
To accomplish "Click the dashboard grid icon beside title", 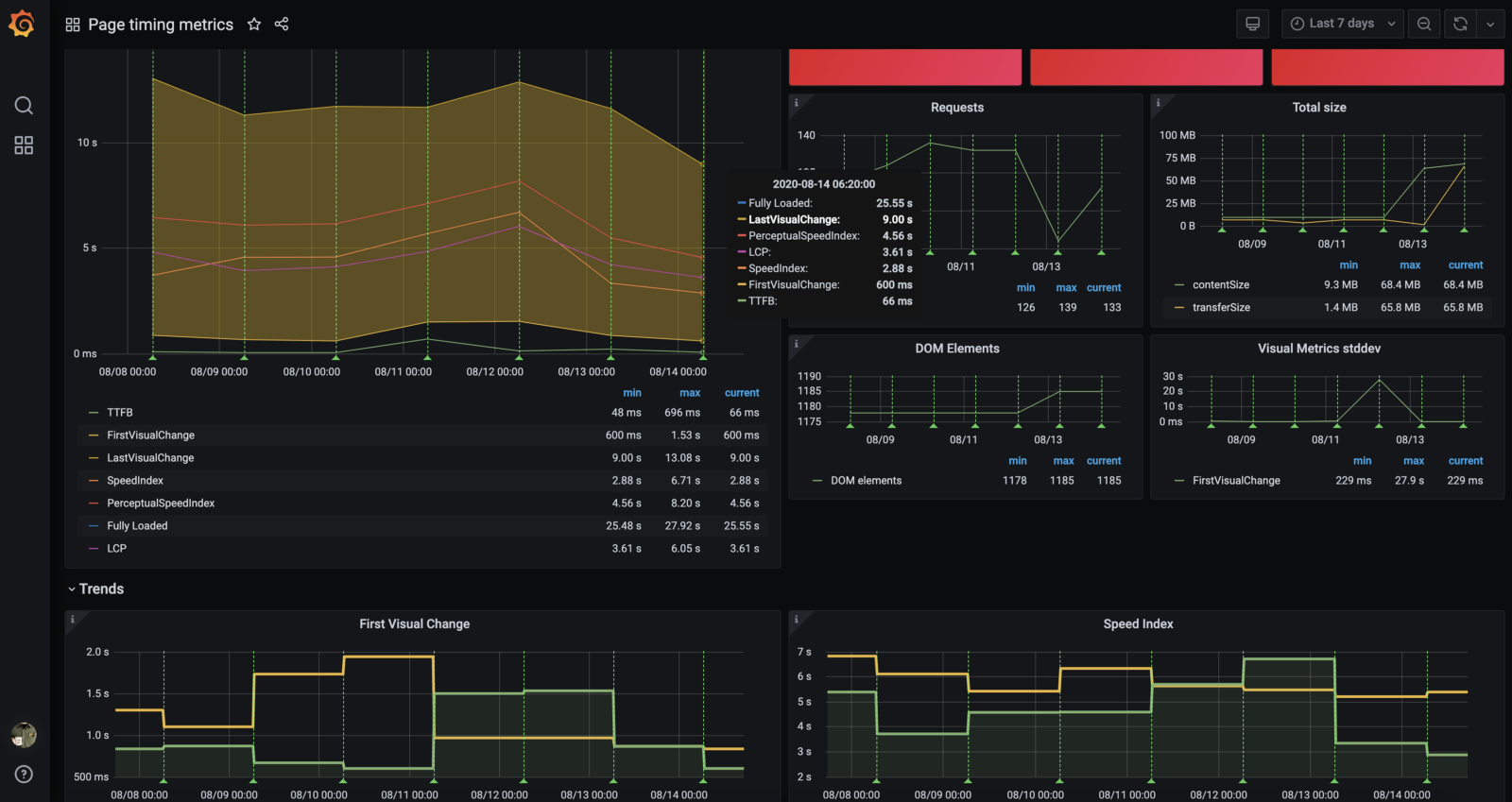I will tap(73, 25).
